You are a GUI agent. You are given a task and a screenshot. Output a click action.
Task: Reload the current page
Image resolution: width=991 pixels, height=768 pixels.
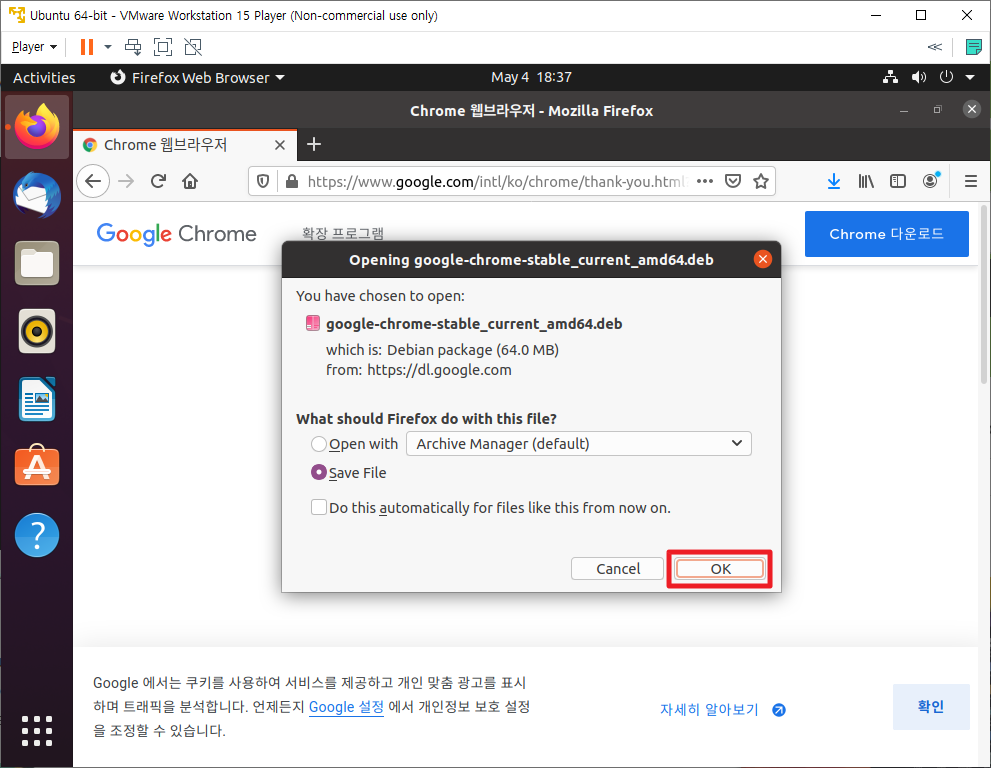click(158, 181)
